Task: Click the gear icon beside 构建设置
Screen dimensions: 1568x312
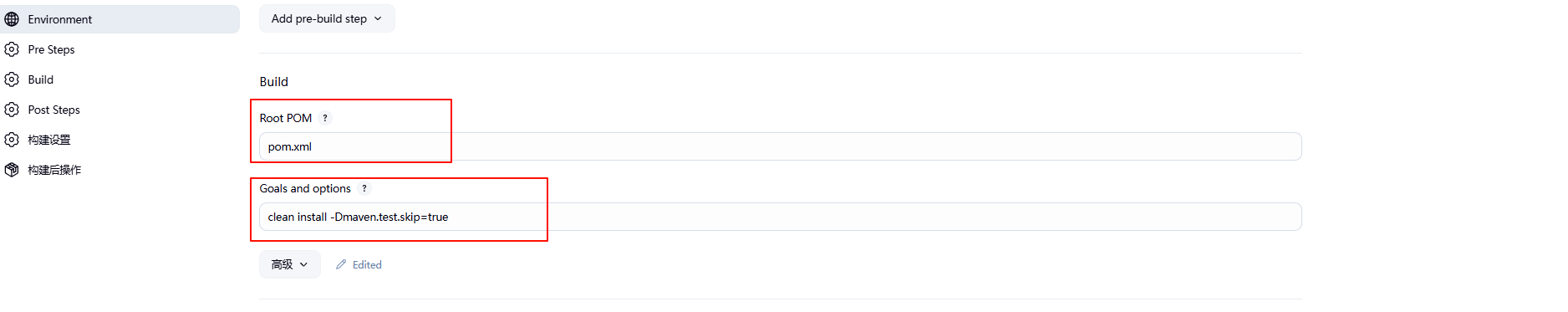Action: point(12,140)
